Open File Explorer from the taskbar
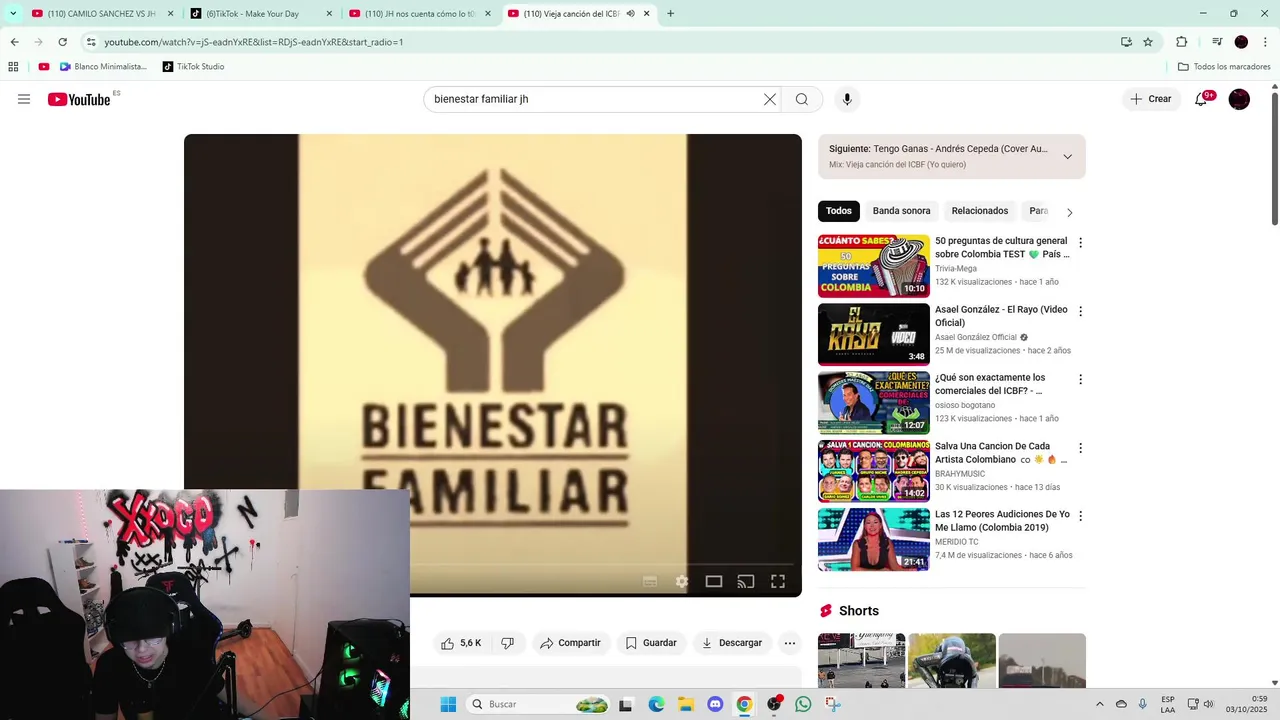This screenshot has width=1280, height=720. coord(686,704)
